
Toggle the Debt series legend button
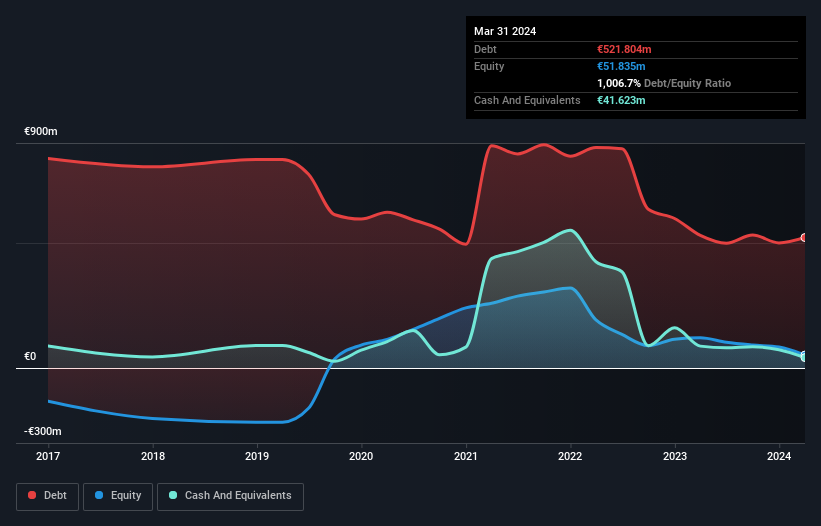(48, 496)
